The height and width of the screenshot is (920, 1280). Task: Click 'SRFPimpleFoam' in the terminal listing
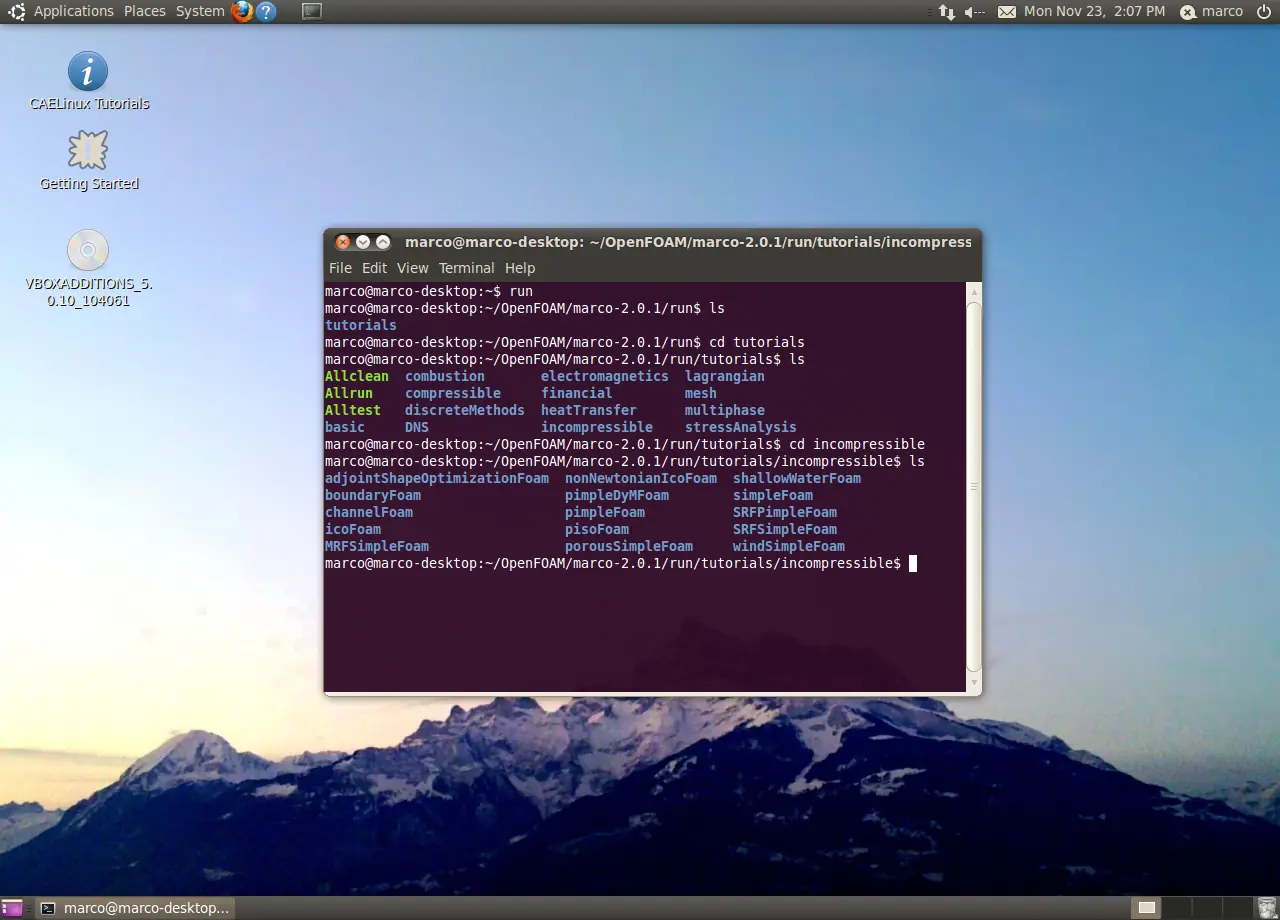pyautogui.click(x=785, y=513)
